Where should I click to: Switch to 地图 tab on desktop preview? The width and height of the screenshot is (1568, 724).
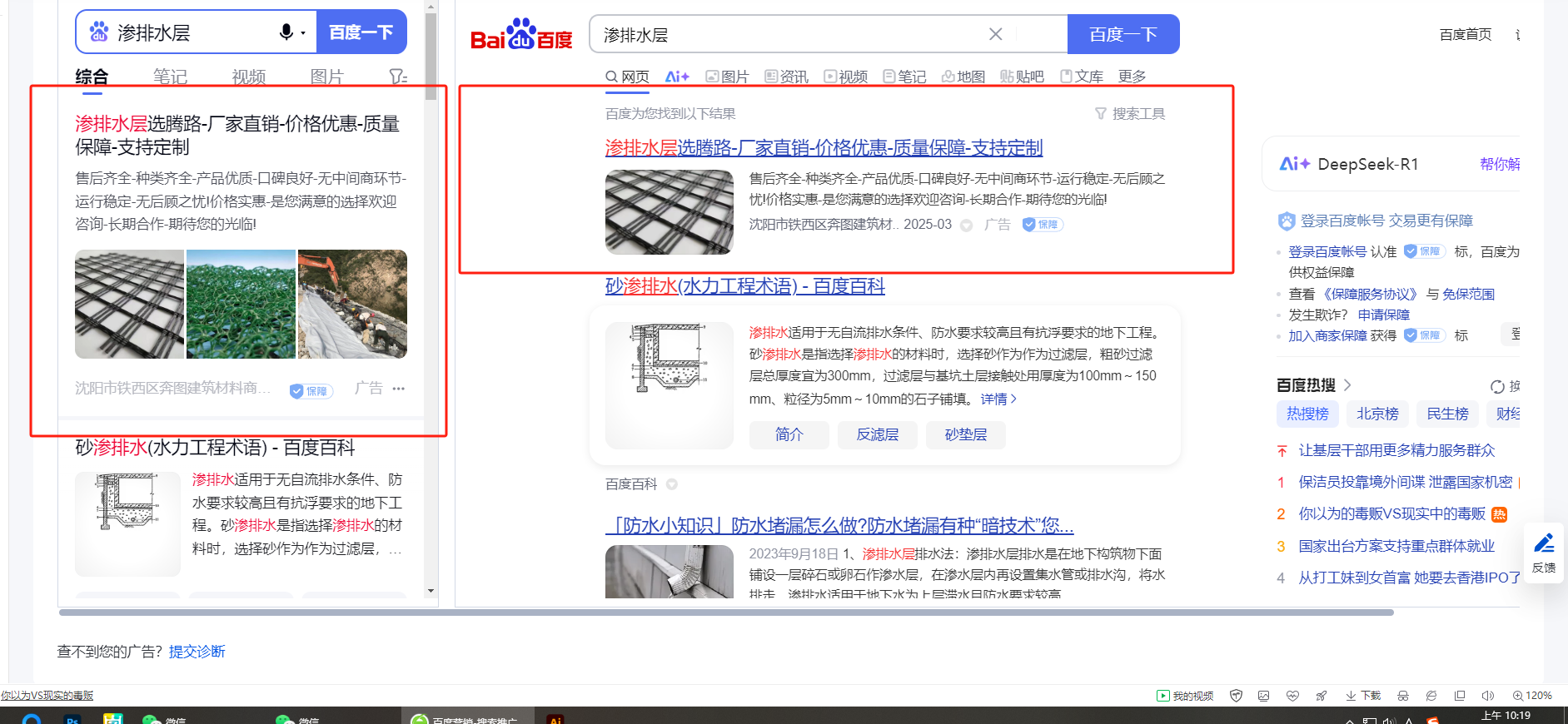(963, 77)
